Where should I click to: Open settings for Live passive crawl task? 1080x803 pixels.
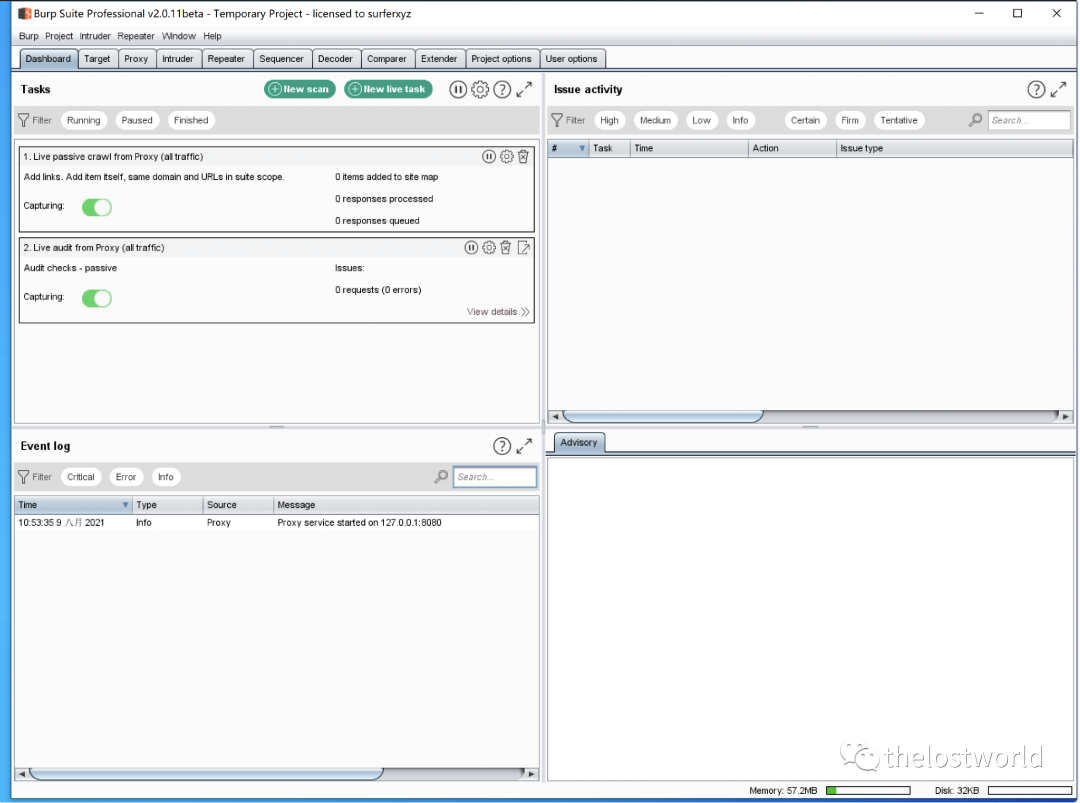506,156
